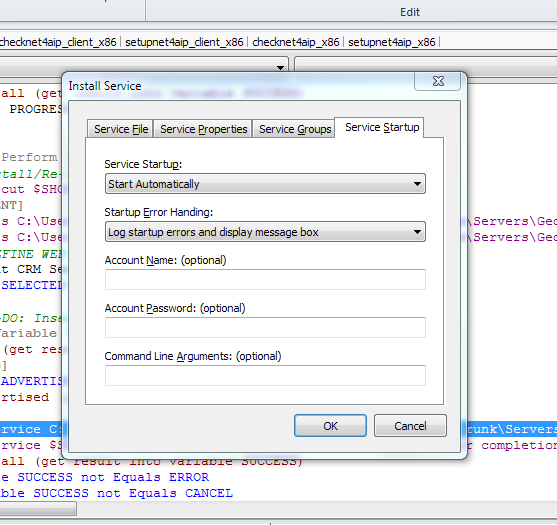The width and height of the screenshot is (557, 525).
Task: Open the dropdown above the script editor
Action: tap(280, 67)
